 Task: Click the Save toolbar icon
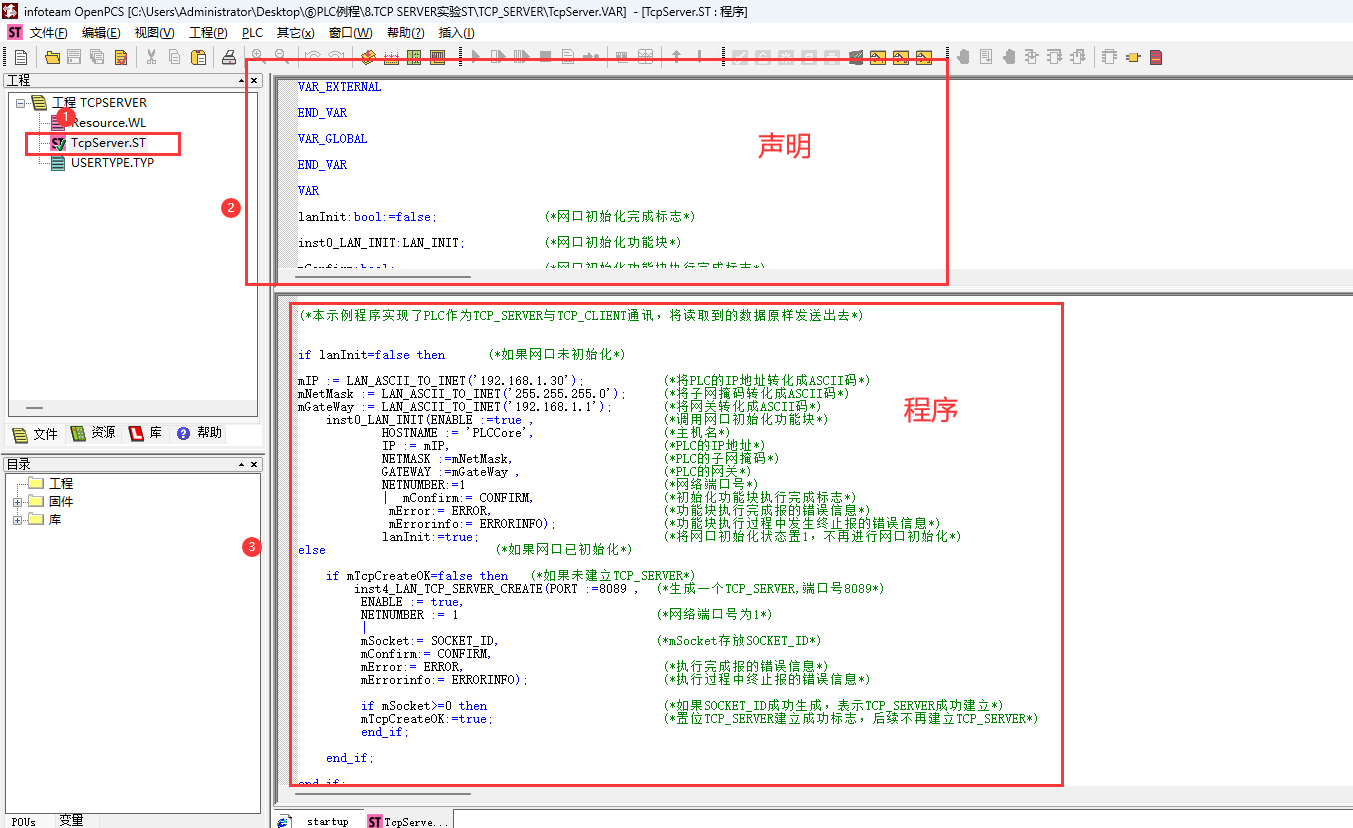click(x=74, y=57)
